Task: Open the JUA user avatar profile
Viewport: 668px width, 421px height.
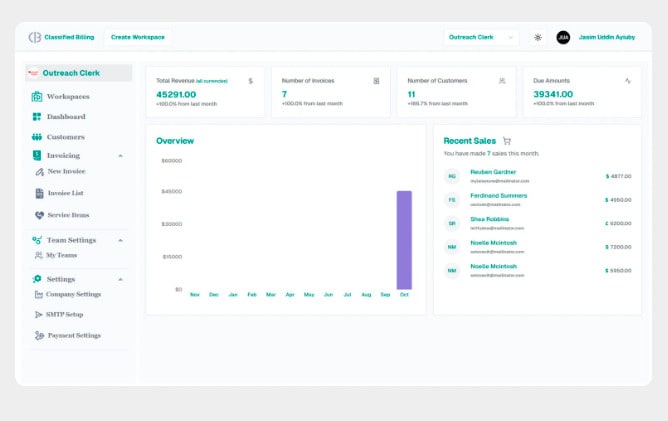Action: click(563, 37)
